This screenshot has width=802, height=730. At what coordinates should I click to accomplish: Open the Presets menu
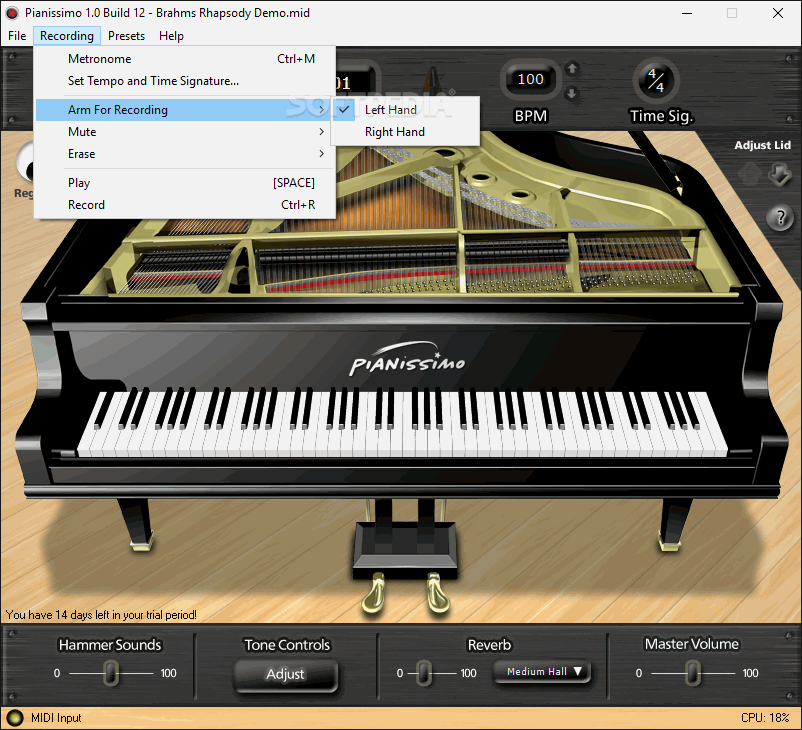pyautogui.click(x=126, y=36)
